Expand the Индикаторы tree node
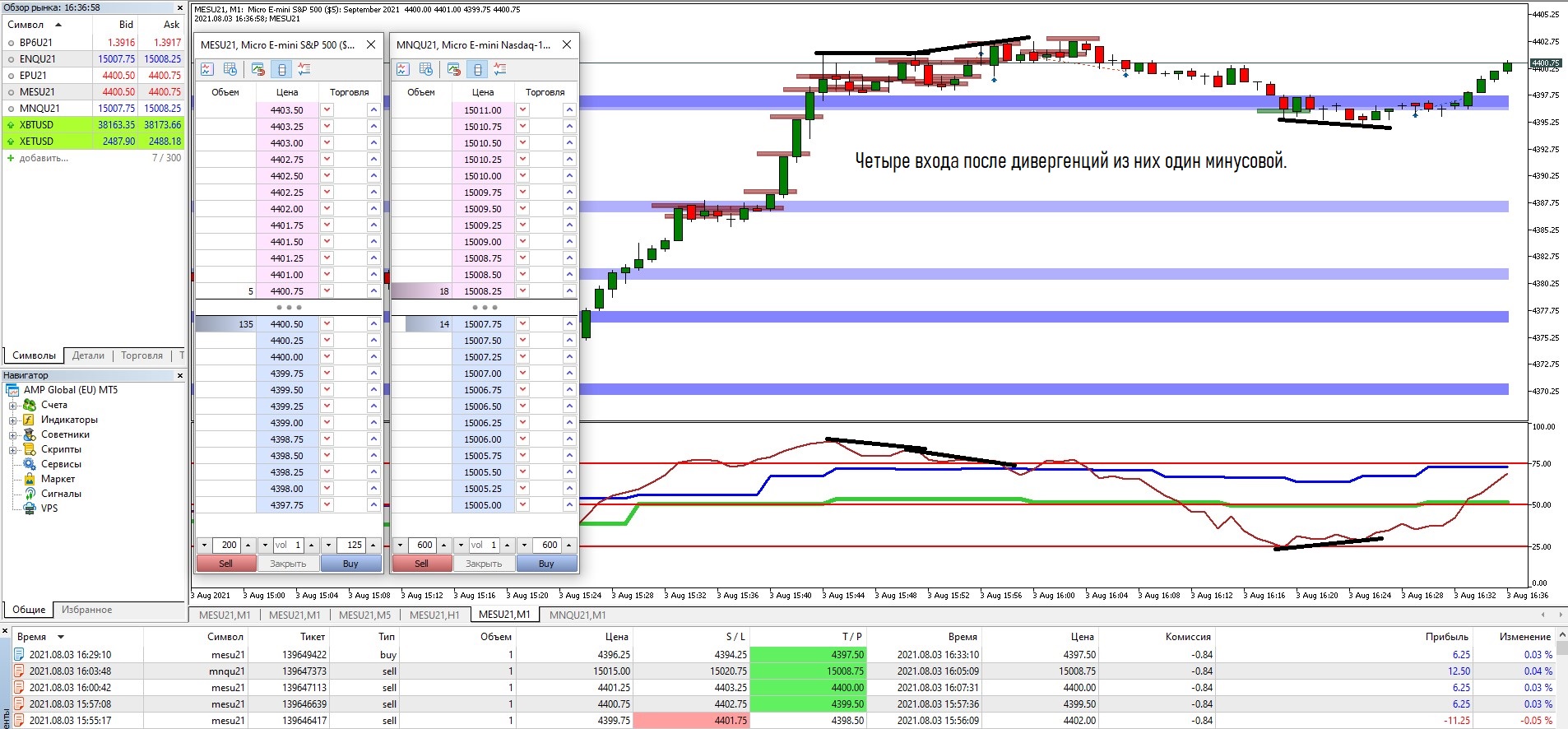The height and width of the screenshot is (729, 1568). point(12,420)
